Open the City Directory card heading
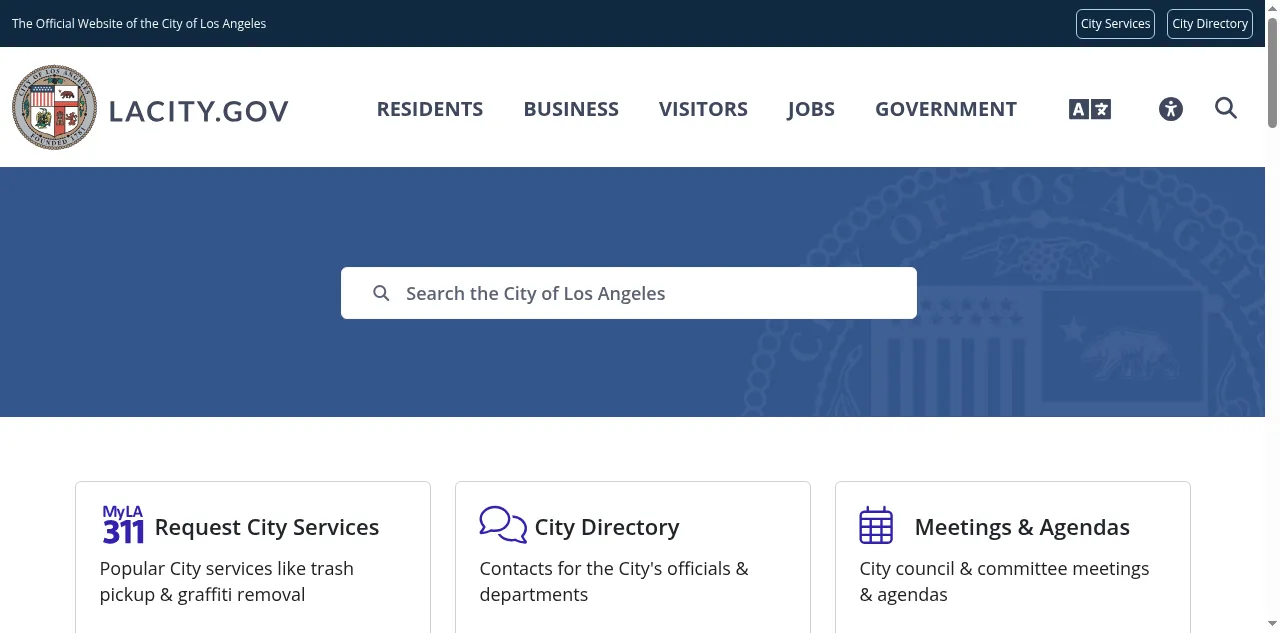 coord(607,527)
